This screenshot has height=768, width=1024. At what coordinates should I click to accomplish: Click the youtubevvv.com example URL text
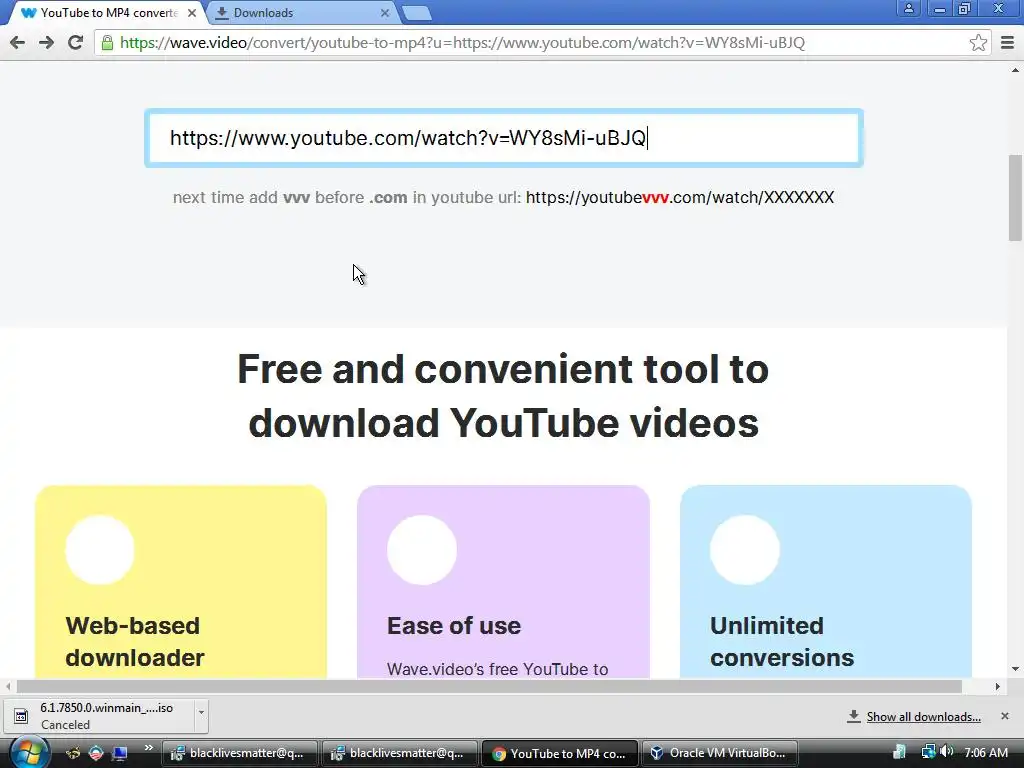pyautogui.click(x=680, y=197)
